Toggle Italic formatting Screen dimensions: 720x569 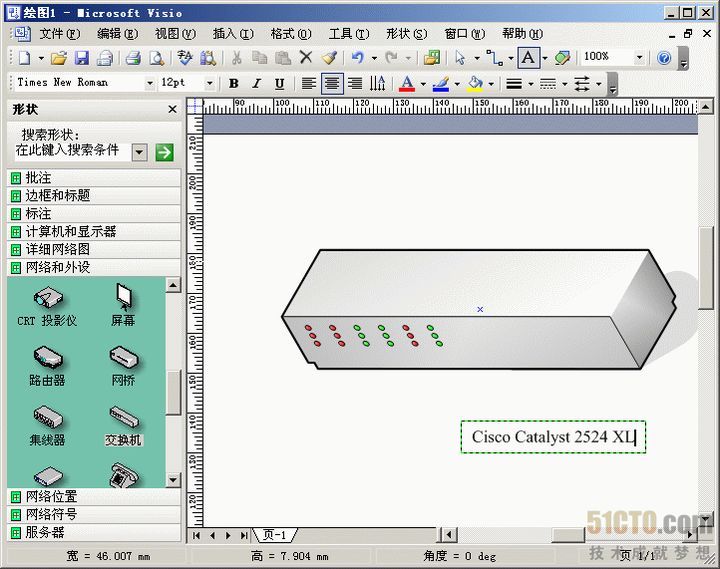[x=257, y=84]
